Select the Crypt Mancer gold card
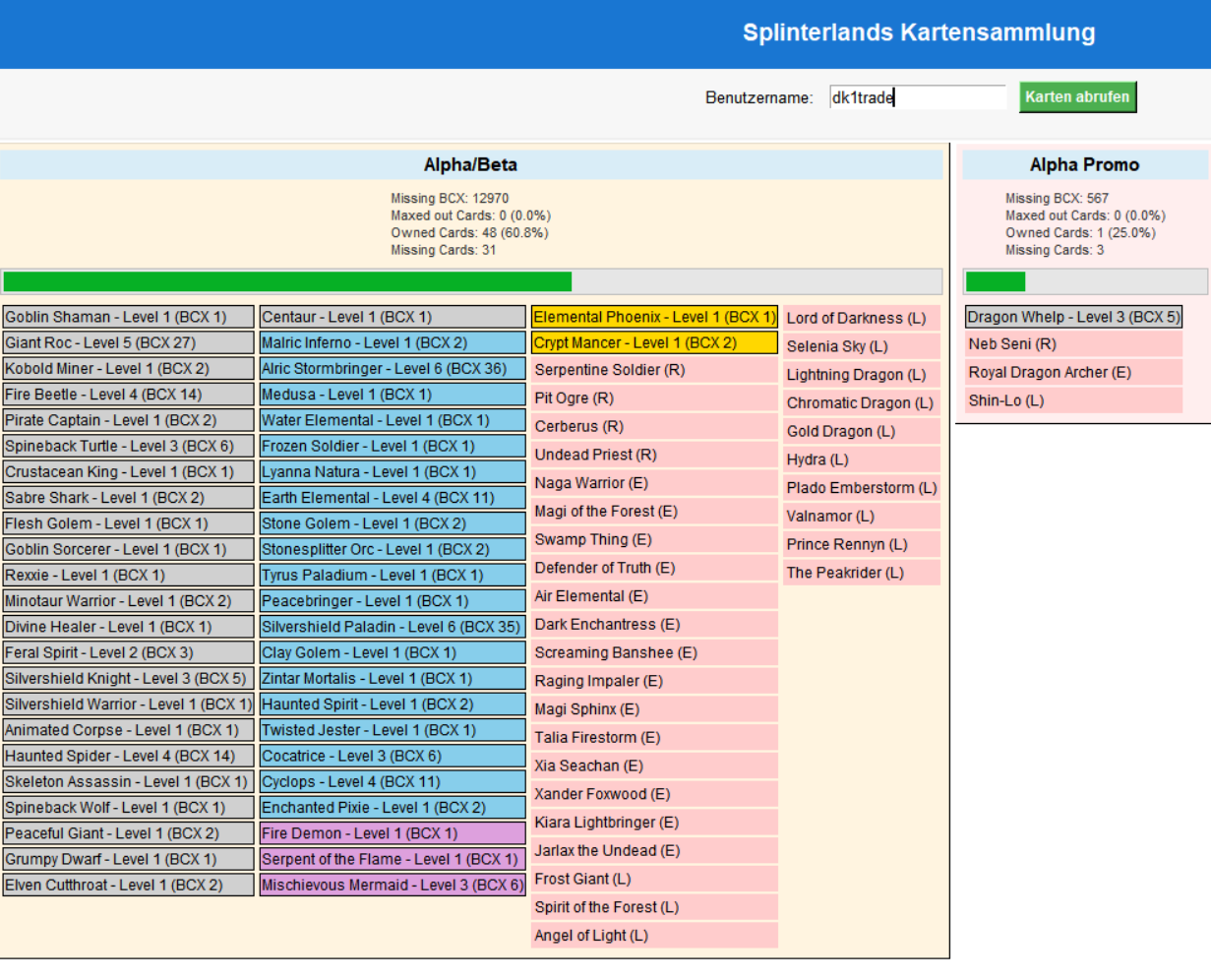 click(654, 342)
